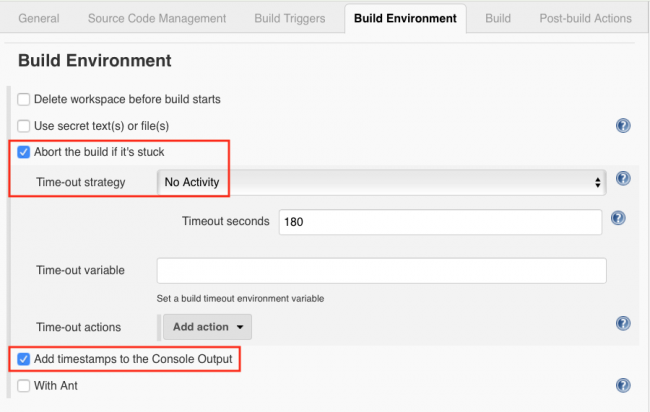Open help for Use secret text(s) or file(s)
This screenshot has height=412, width=650.
coord(623,126)
